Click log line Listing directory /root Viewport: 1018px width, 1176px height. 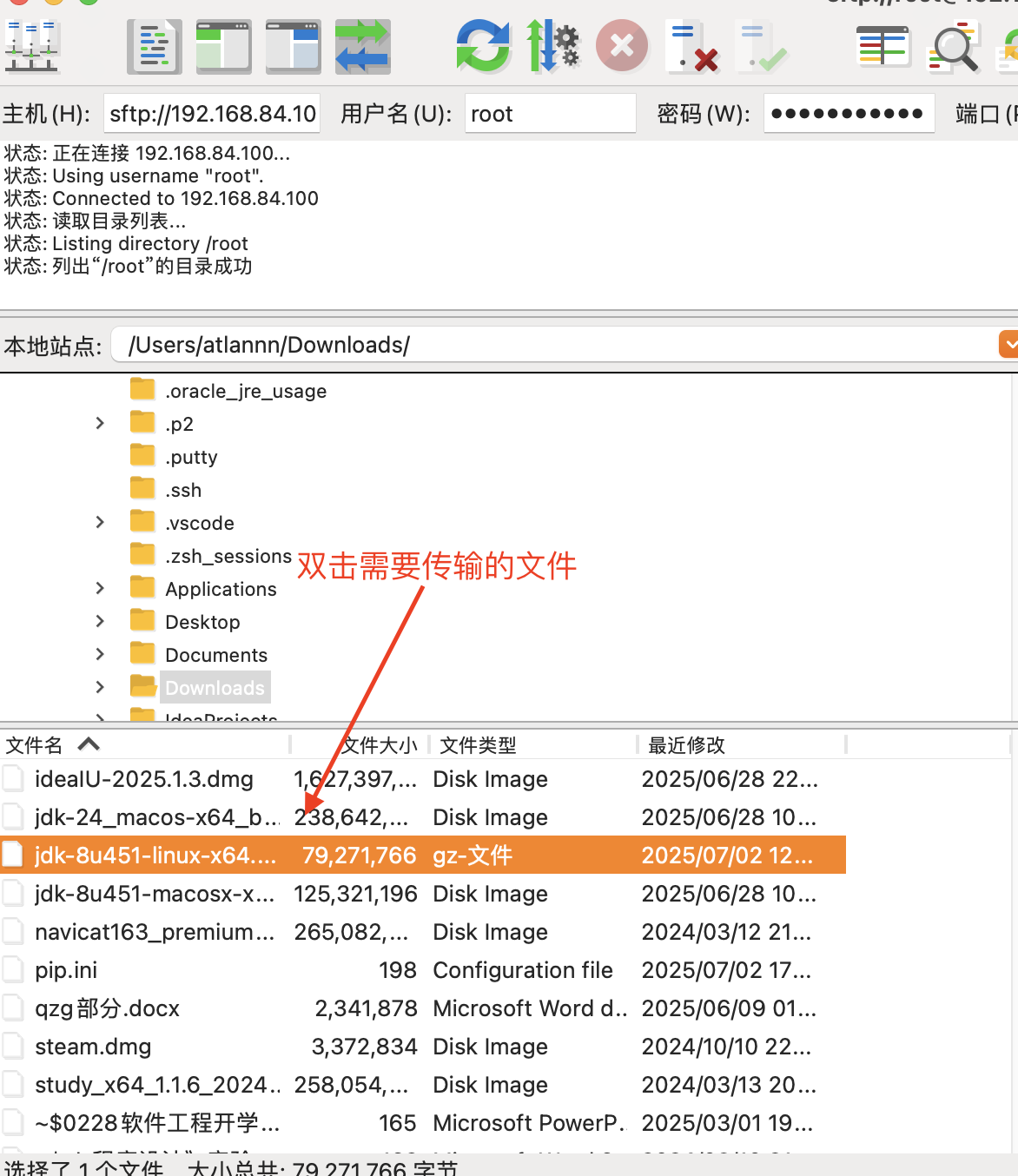pos(126,243)
